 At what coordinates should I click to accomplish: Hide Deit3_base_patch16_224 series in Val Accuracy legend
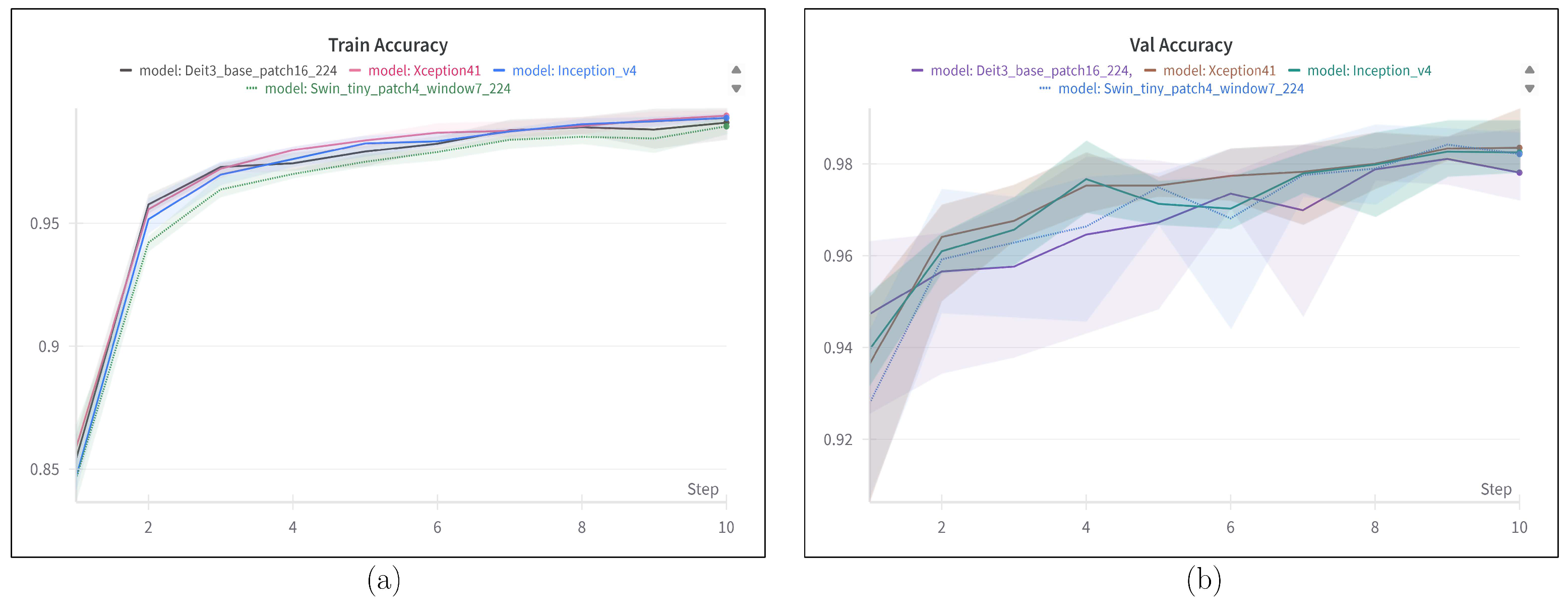(x=1030, y=71)
